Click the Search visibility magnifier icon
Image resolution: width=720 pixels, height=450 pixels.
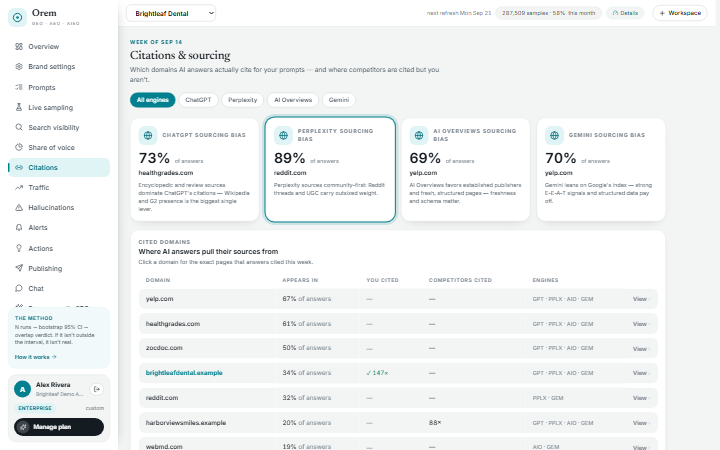pyautogui.click(x=19, y=127)
